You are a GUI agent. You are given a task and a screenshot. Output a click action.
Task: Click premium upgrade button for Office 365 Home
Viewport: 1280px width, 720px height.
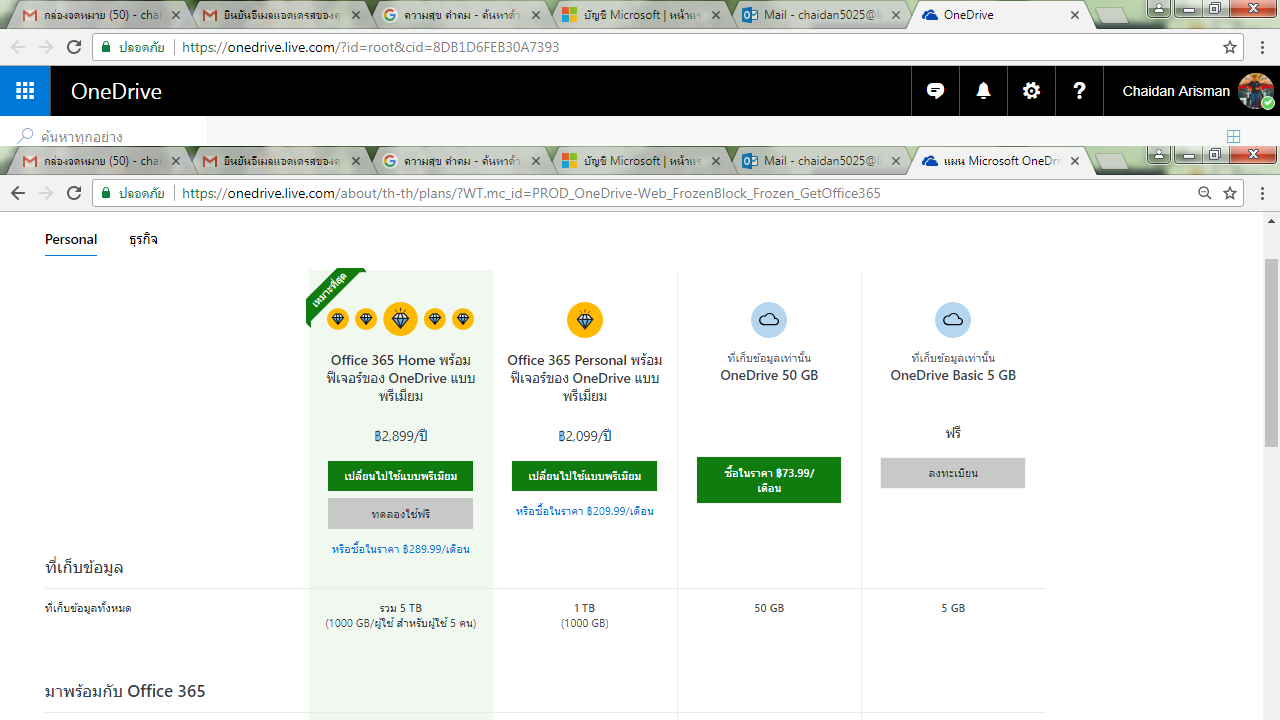(x=400, y=476)
